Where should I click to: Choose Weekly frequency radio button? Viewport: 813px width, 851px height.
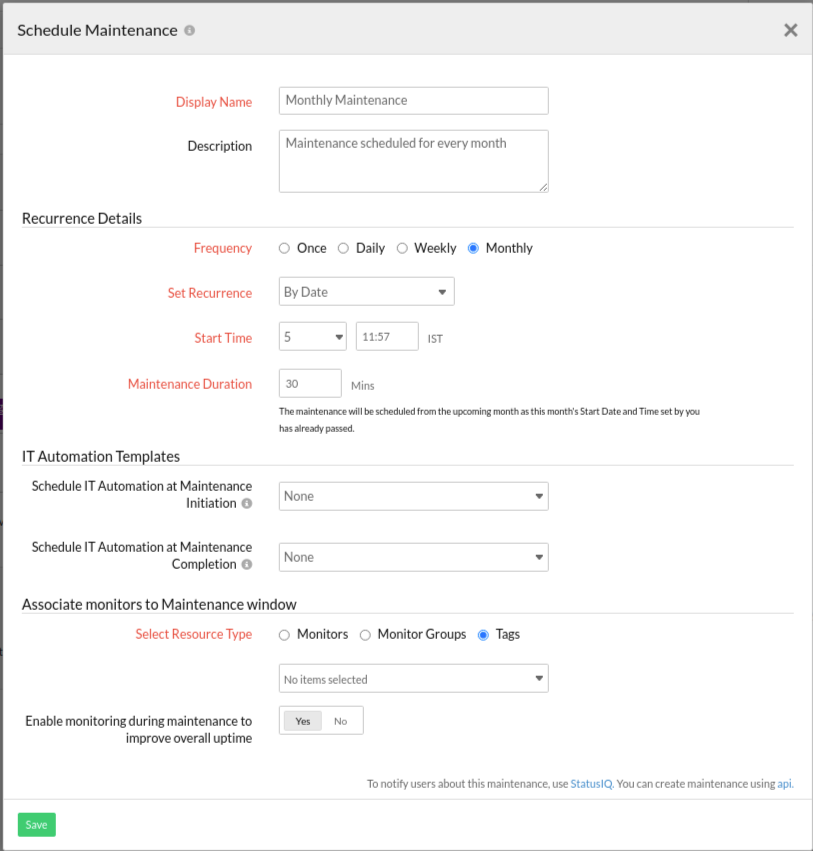[402, 248]
